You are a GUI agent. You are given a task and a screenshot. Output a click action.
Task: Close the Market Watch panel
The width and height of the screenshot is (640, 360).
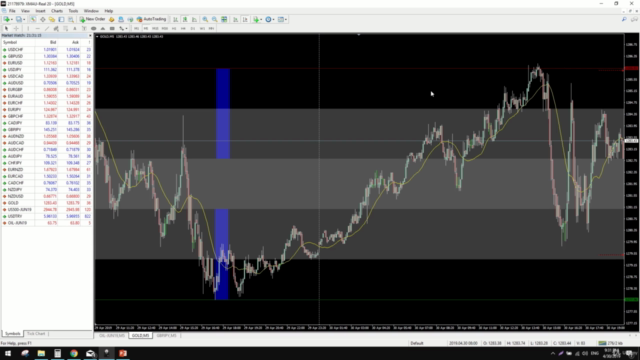pos(90,36)
